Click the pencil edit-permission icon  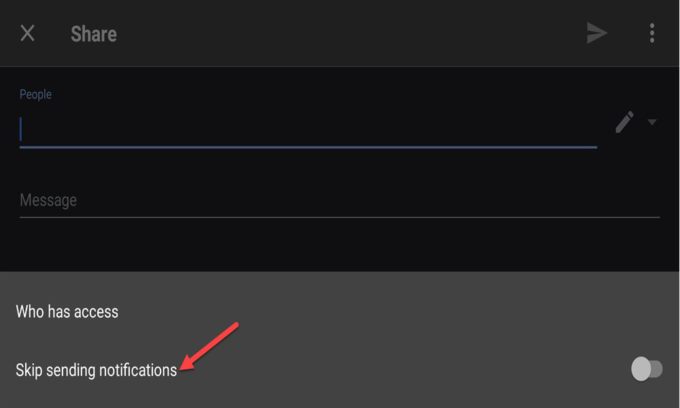point(625,122)
